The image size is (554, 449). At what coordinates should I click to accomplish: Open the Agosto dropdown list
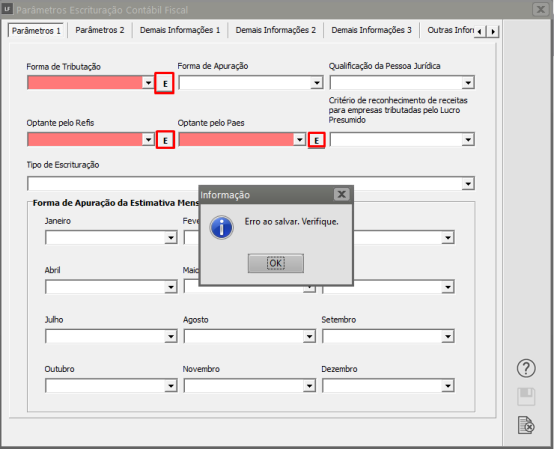click(309, 336)
